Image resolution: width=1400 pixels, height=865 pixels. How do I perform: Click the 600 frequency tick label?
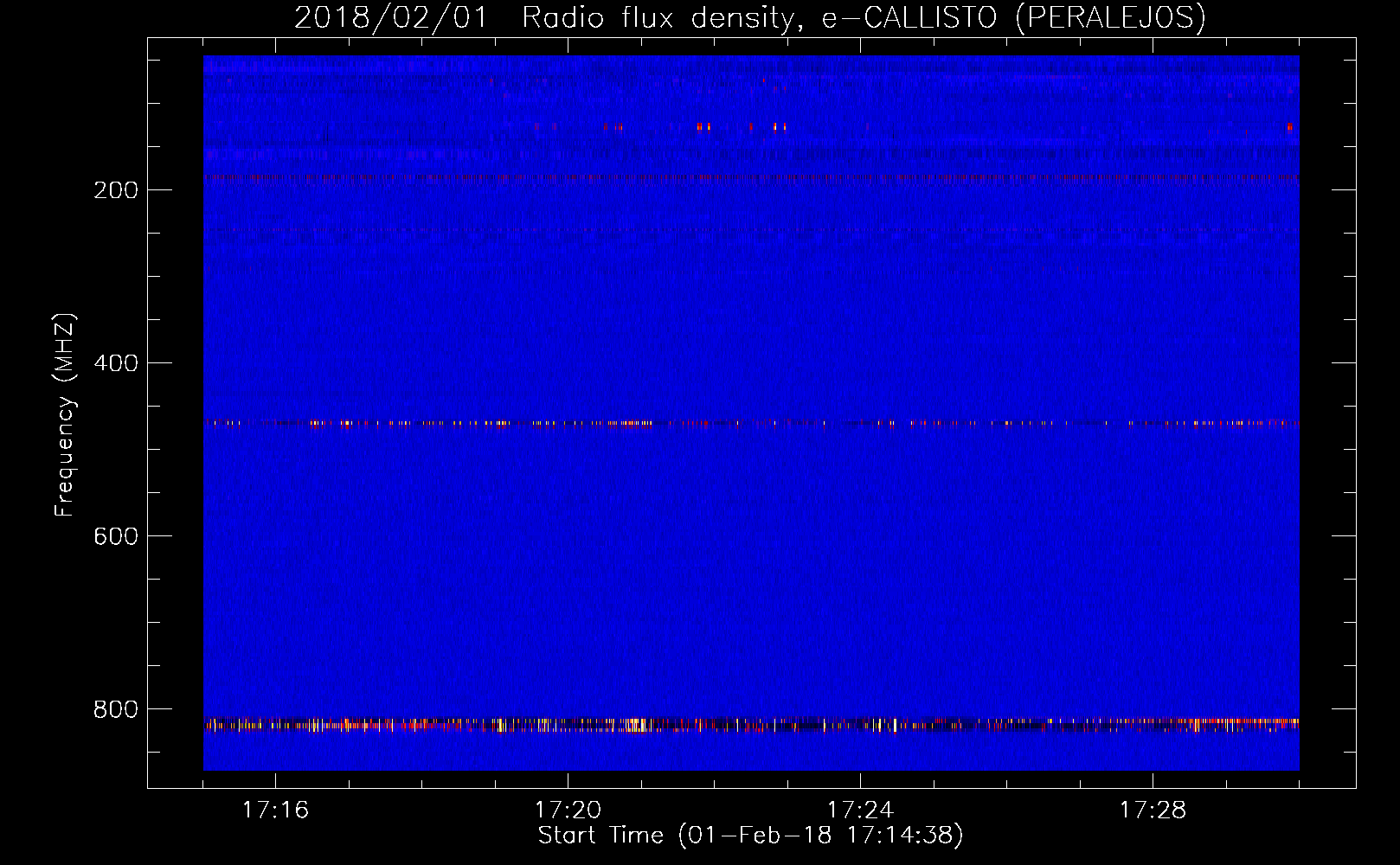click(x=116, y=536)
